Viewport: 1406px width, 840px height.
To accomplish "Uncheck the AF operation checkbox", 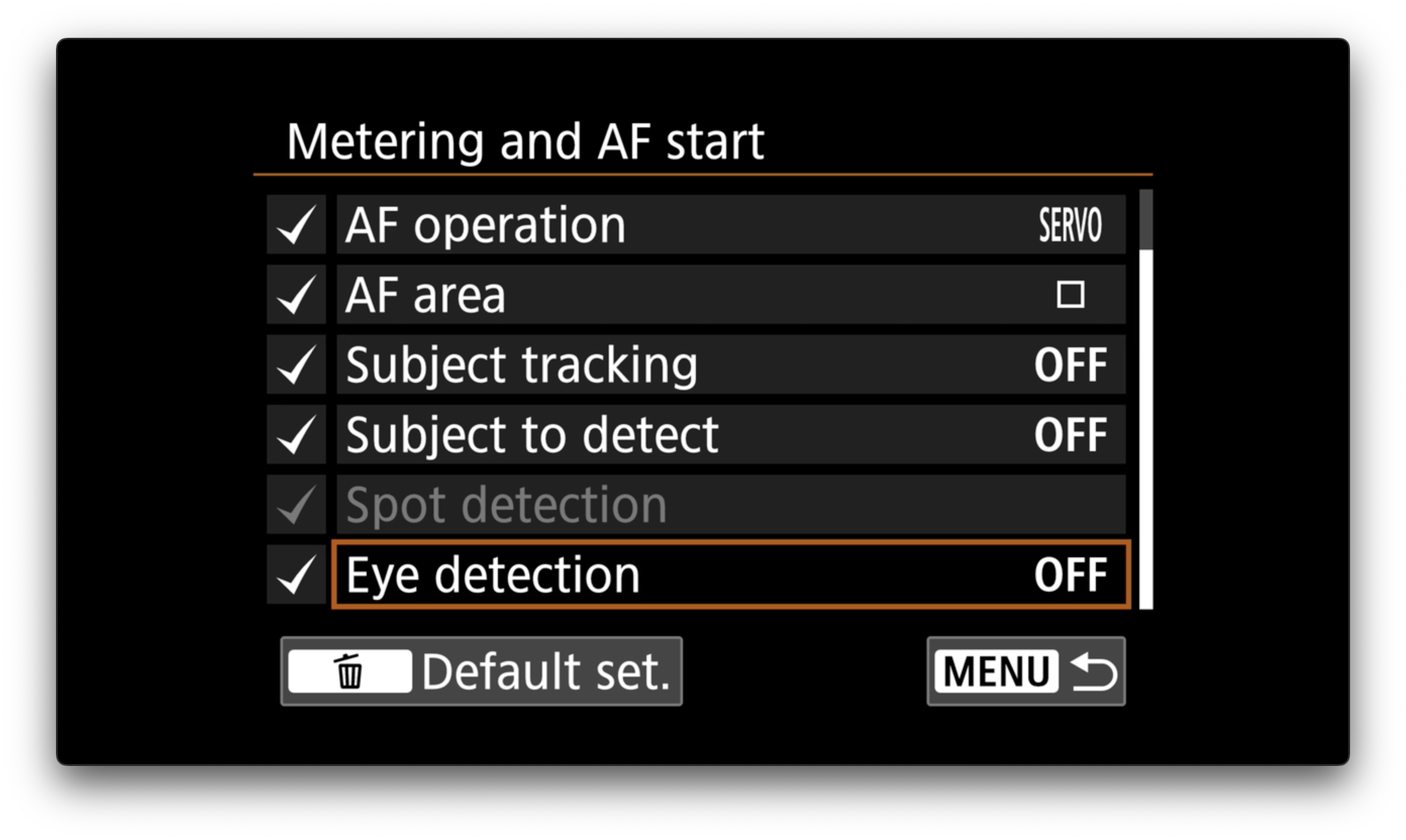I will [296, 225].
